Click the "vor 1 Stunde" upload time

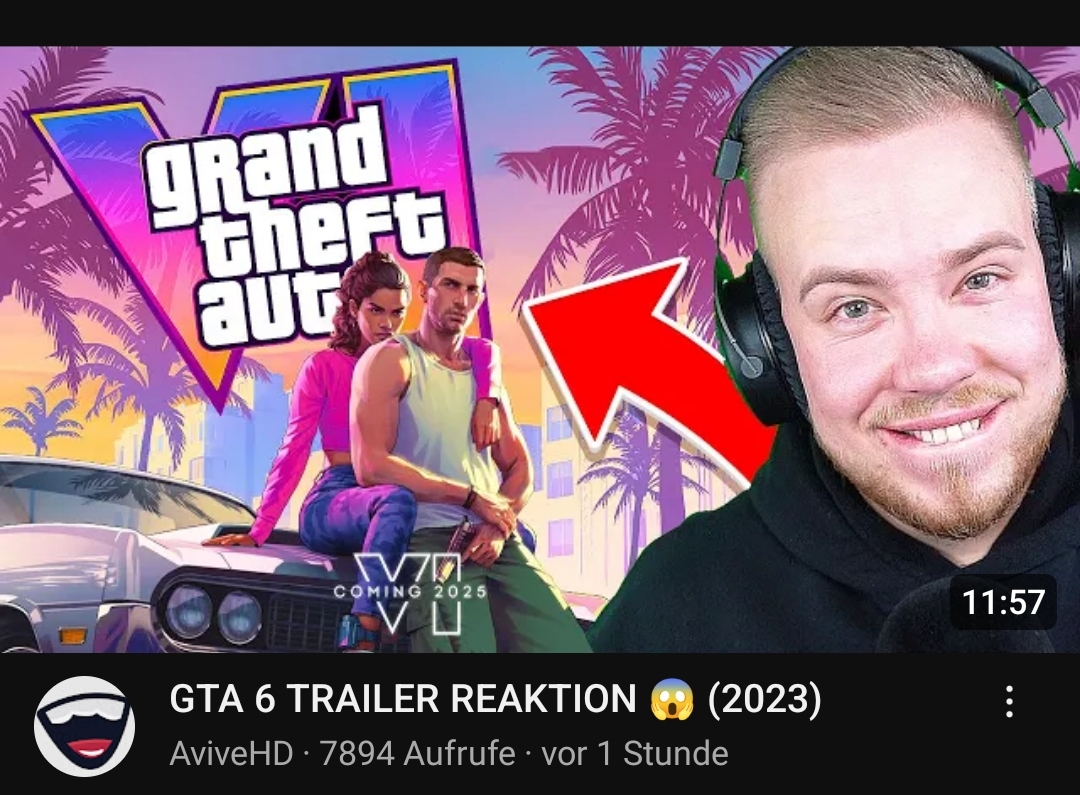[635, 753]
